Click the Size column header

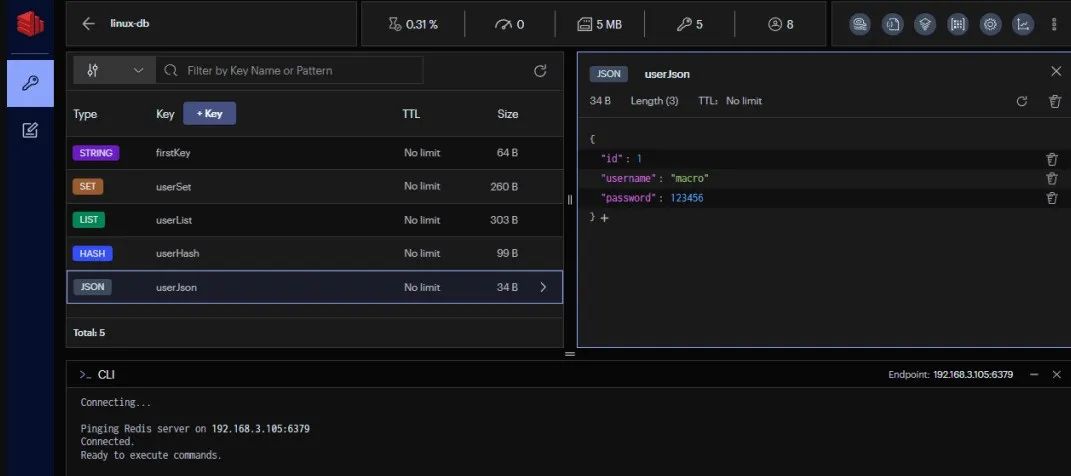click(x=507, y=114)
